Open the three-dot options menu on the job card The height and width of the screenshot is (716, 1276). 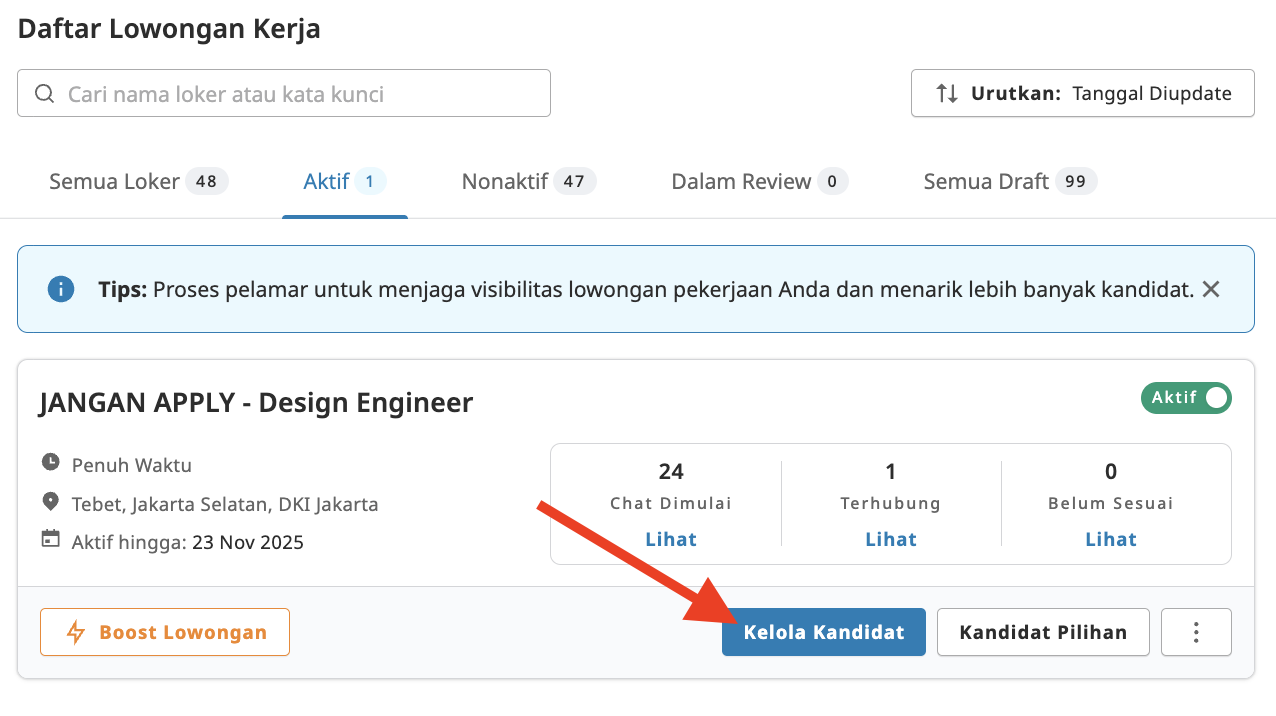[1196, 631]
